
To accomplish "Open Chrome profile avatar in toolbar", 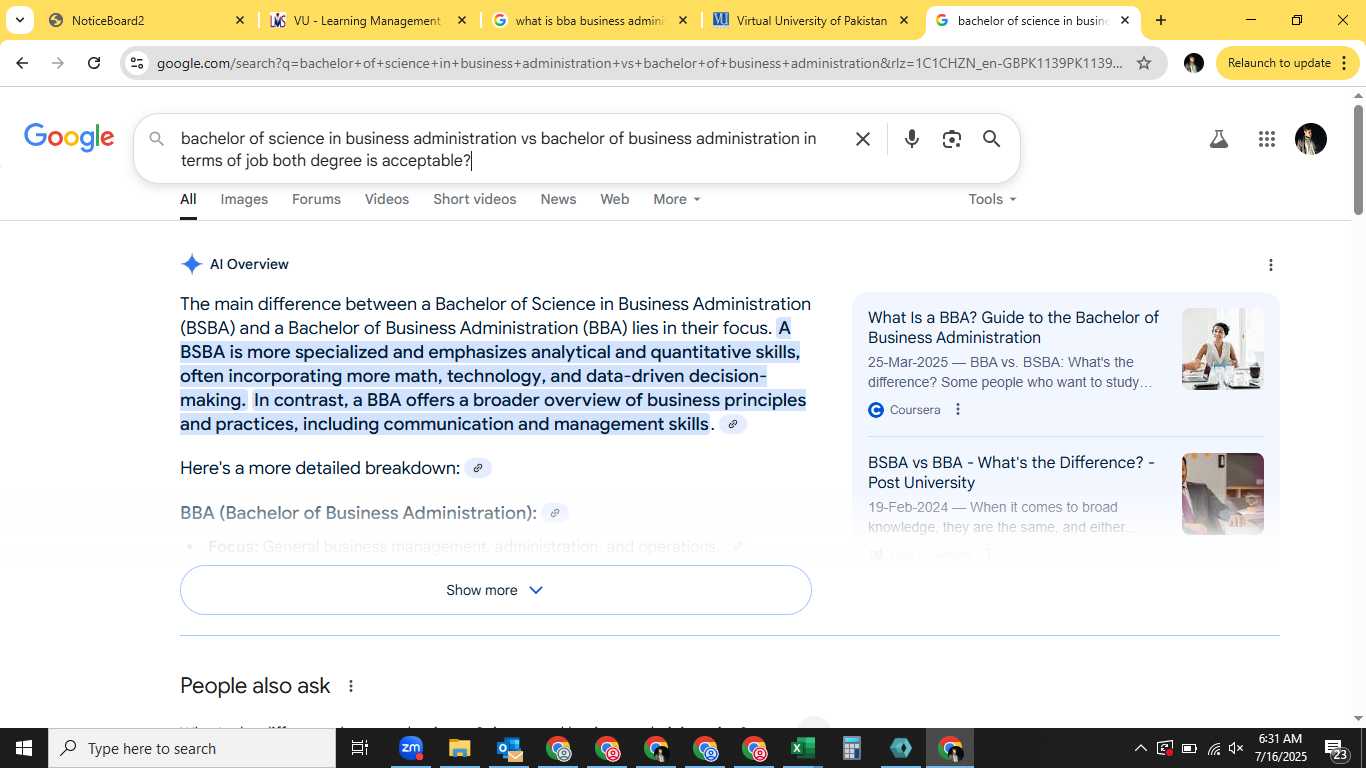I will tap(1193, 63).
